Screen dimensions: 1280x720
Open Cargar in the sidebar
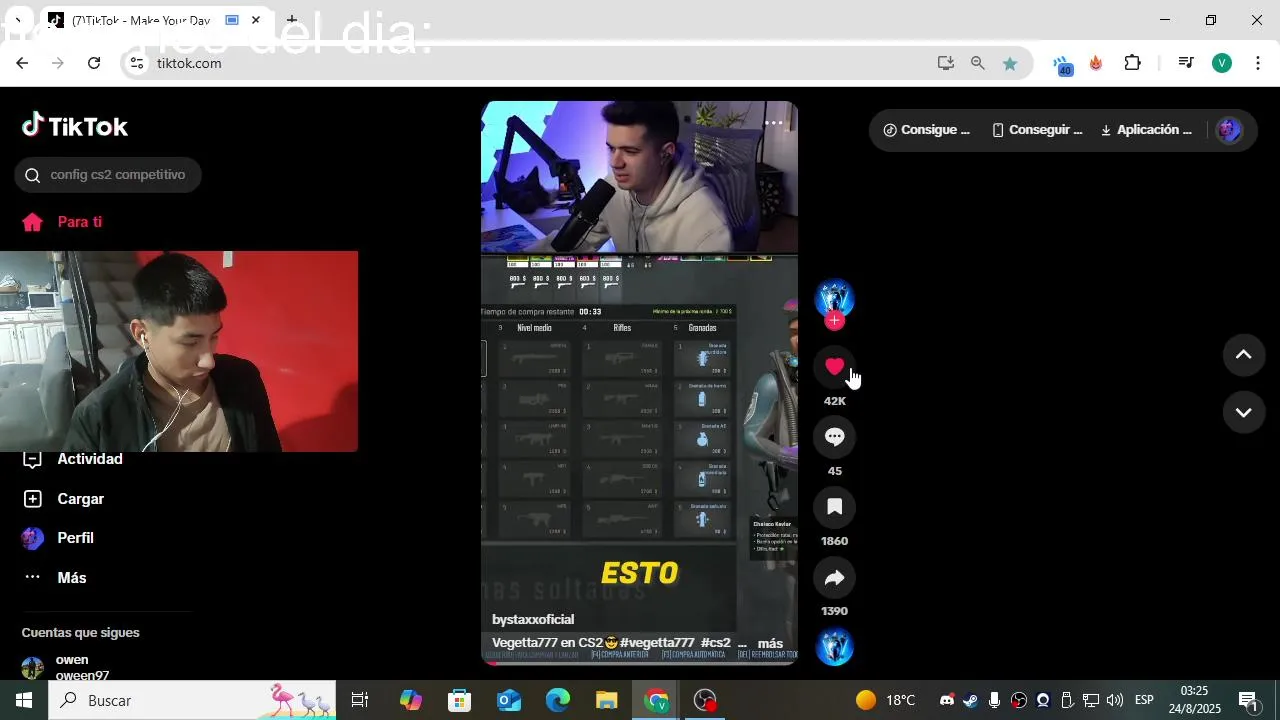(x=64, y=499)
